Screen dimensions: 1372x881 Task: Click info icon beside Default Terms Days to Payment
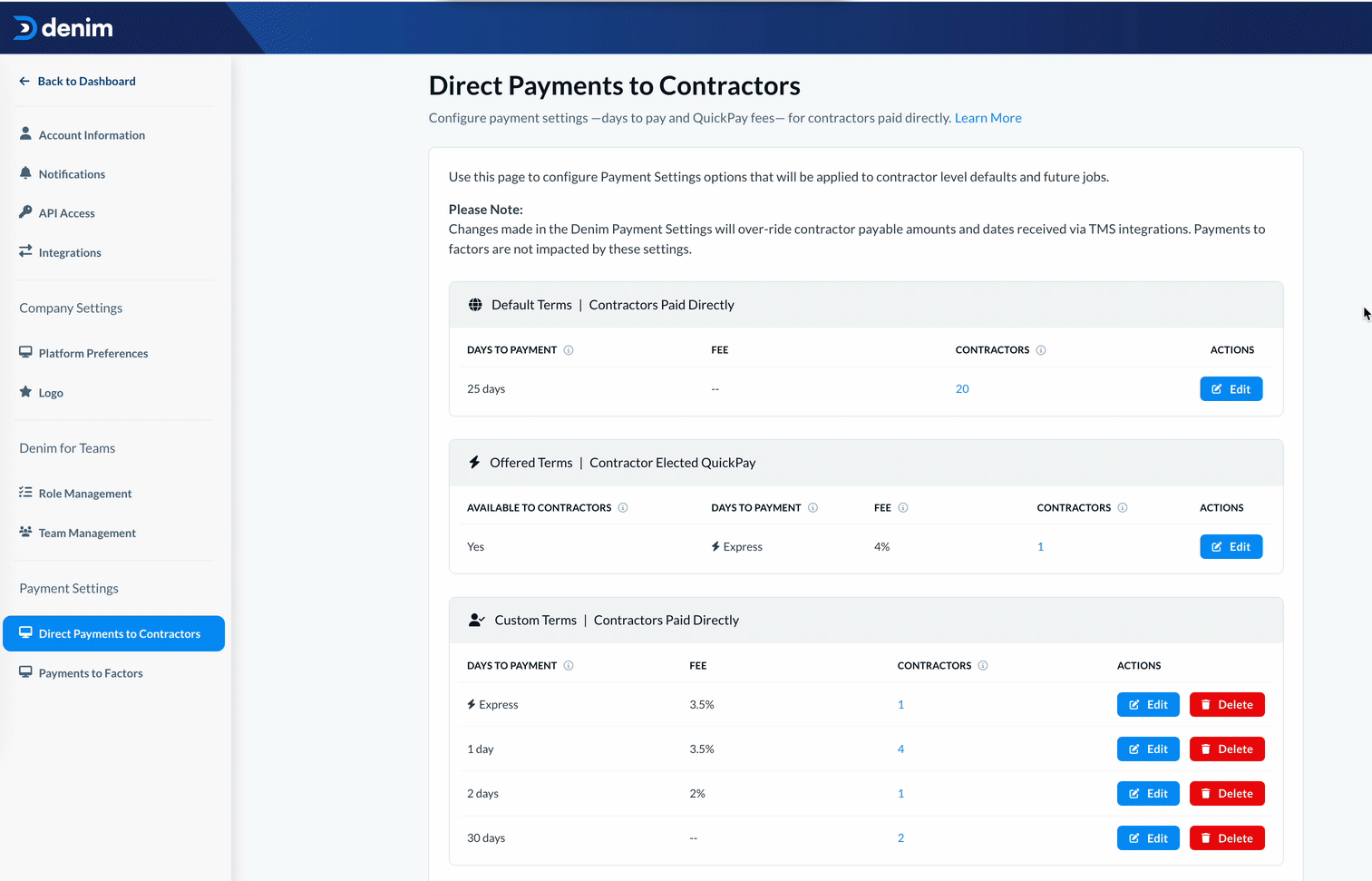(569, 350)
